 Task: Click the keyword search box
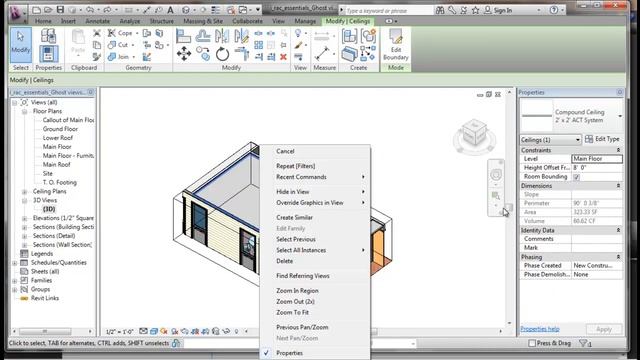[389, 11]
